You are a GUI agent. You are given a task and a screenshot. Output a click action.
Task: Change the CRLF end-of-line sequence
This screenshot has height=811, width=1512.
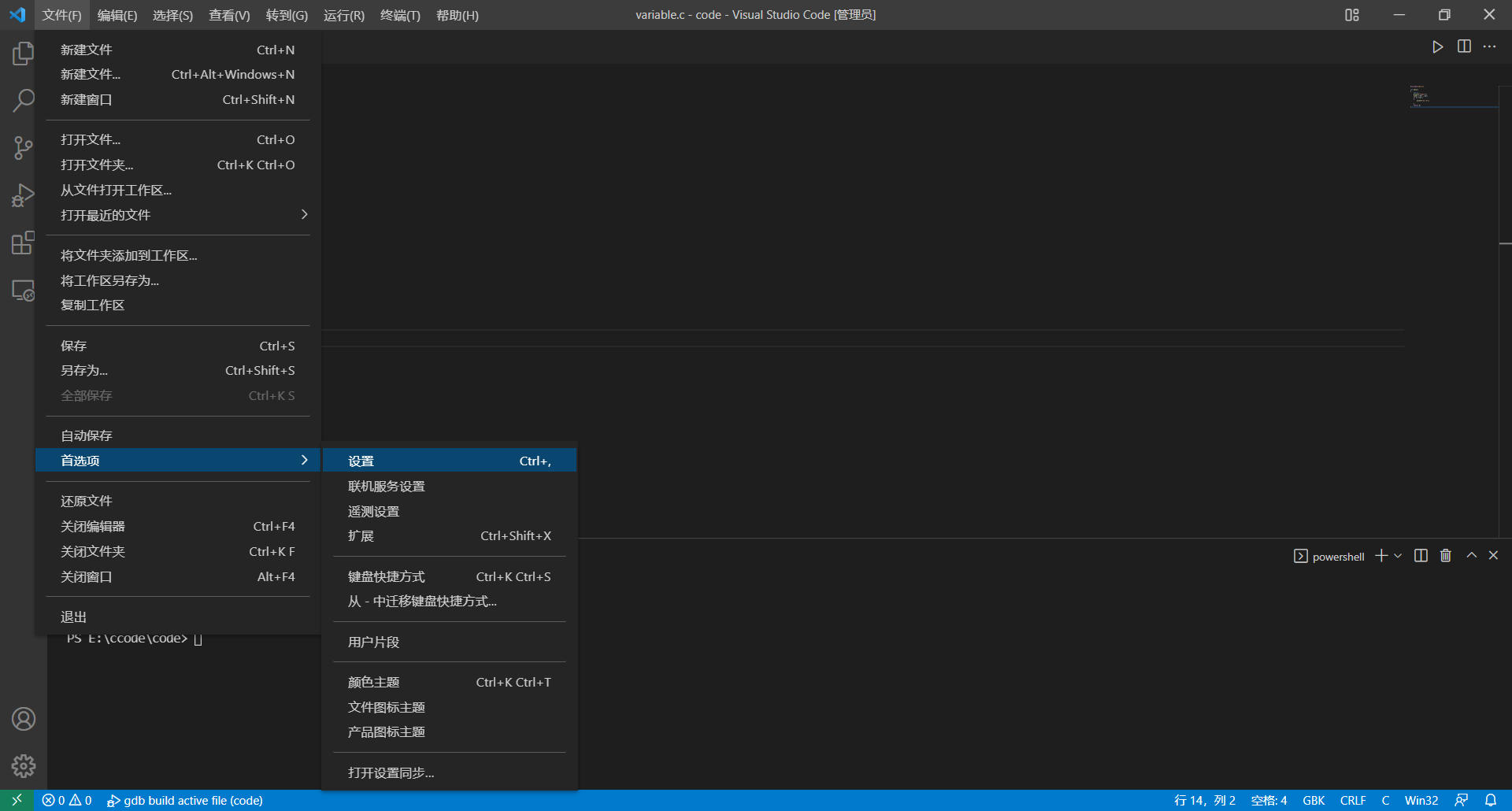coord(1353,800)
